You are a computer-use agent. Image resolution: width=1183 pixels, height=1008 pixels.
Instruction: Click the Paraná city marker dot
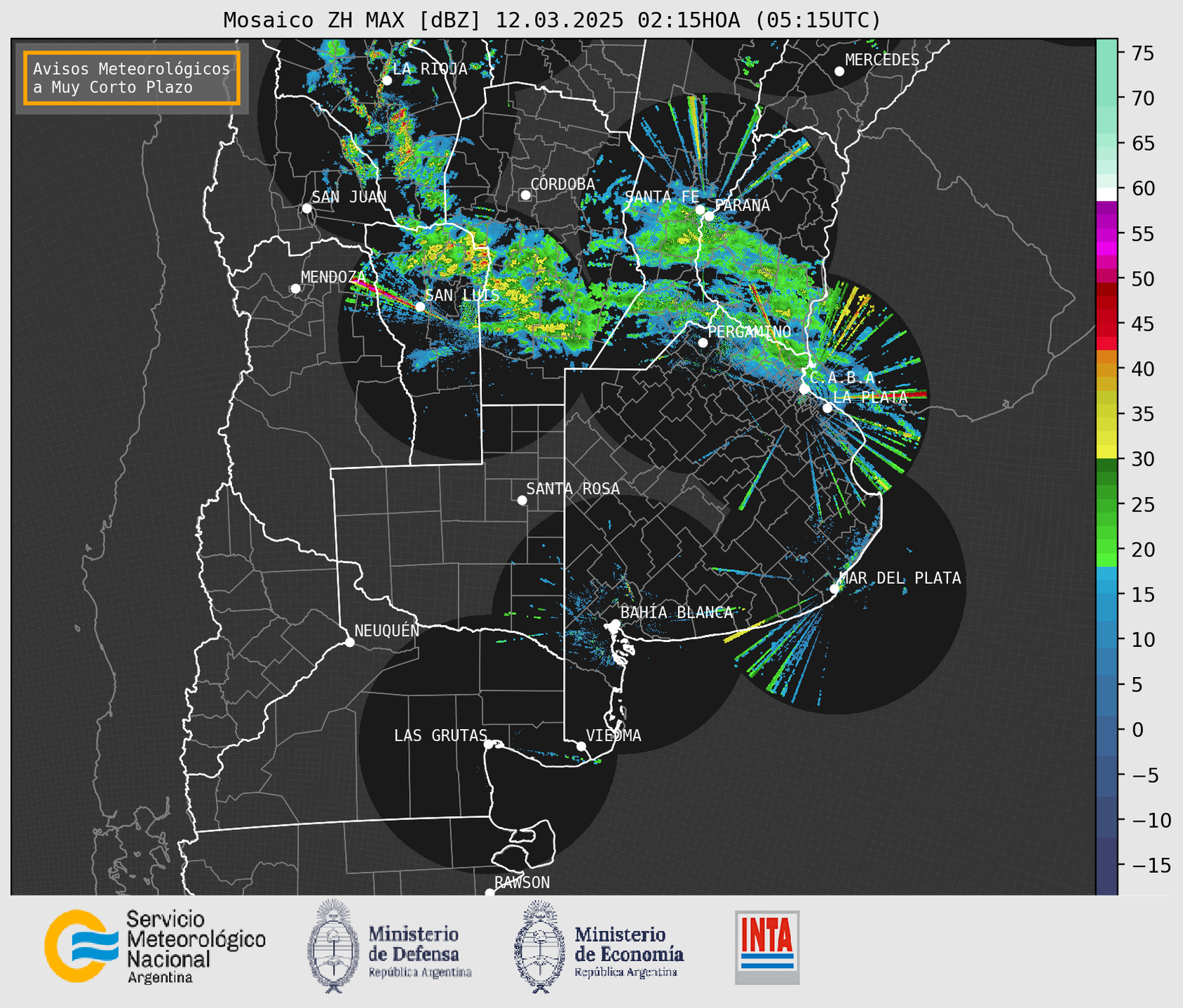click(x=709, y=216)
